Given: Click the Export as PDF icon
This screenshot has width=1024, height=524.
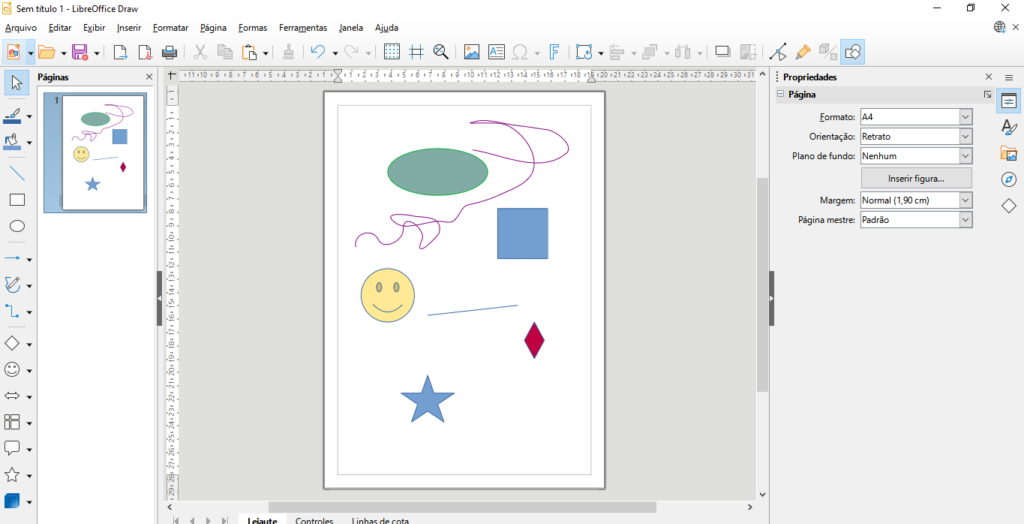Looking at the screenshot, I should point(145,52).
